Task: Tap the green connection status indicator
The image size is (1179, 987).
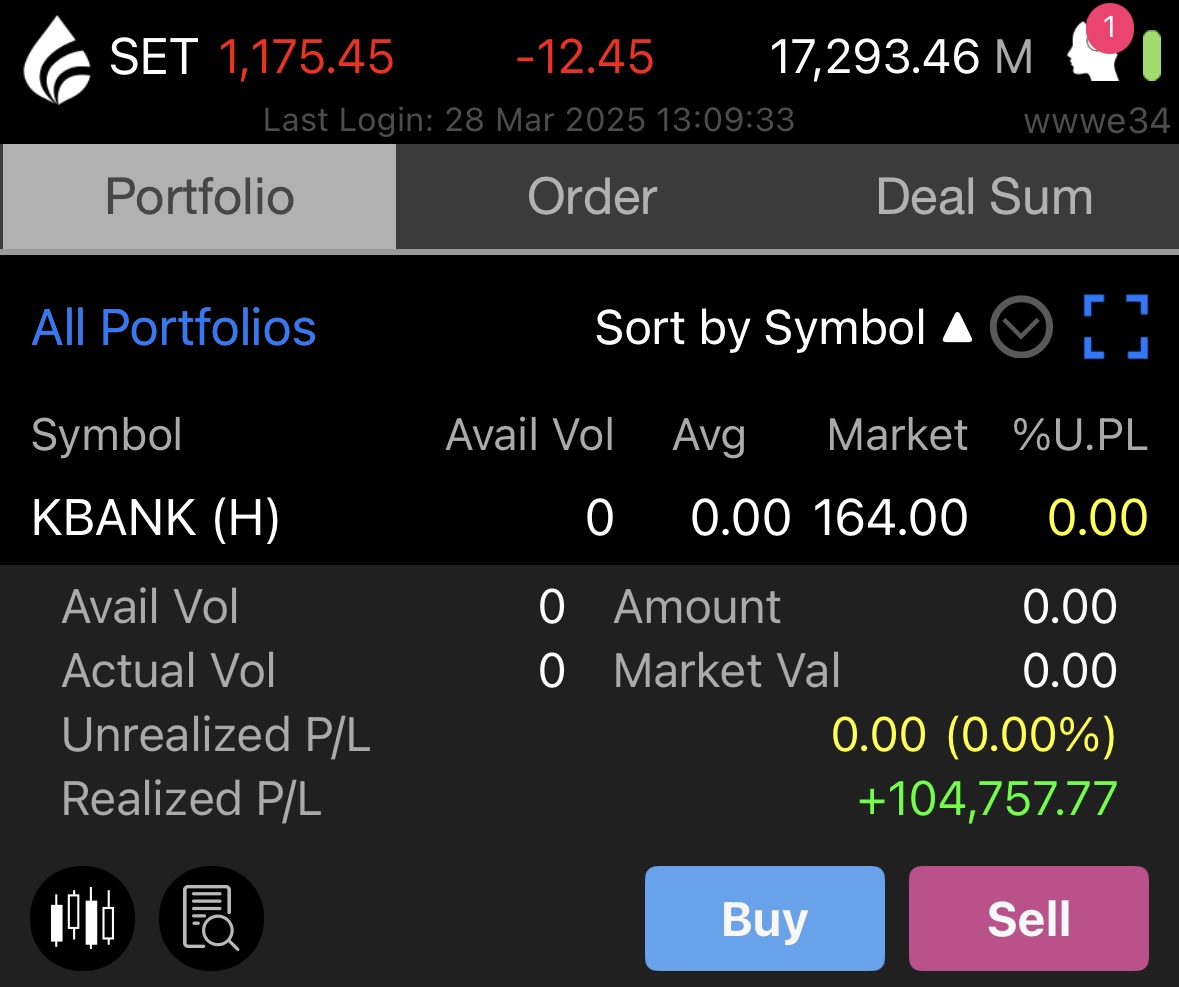Action: (1151, 56)
